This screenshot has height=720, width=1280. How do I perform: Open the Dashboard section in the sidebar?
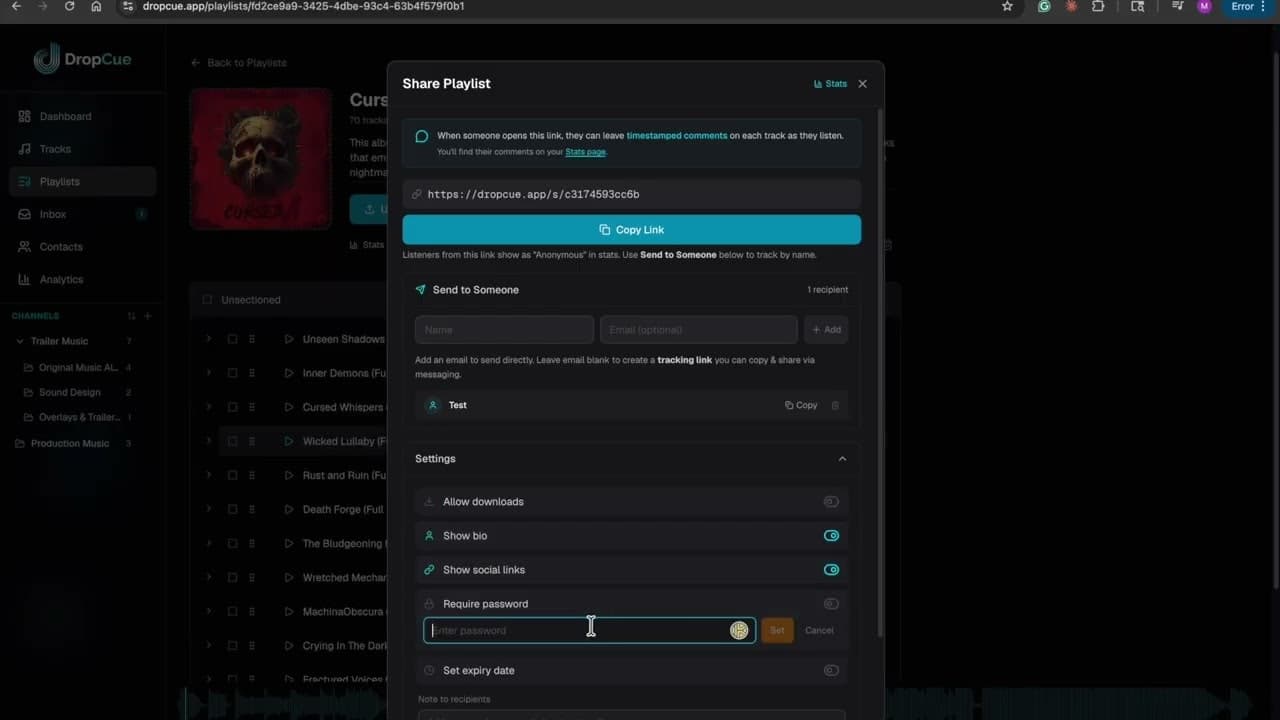64,116
